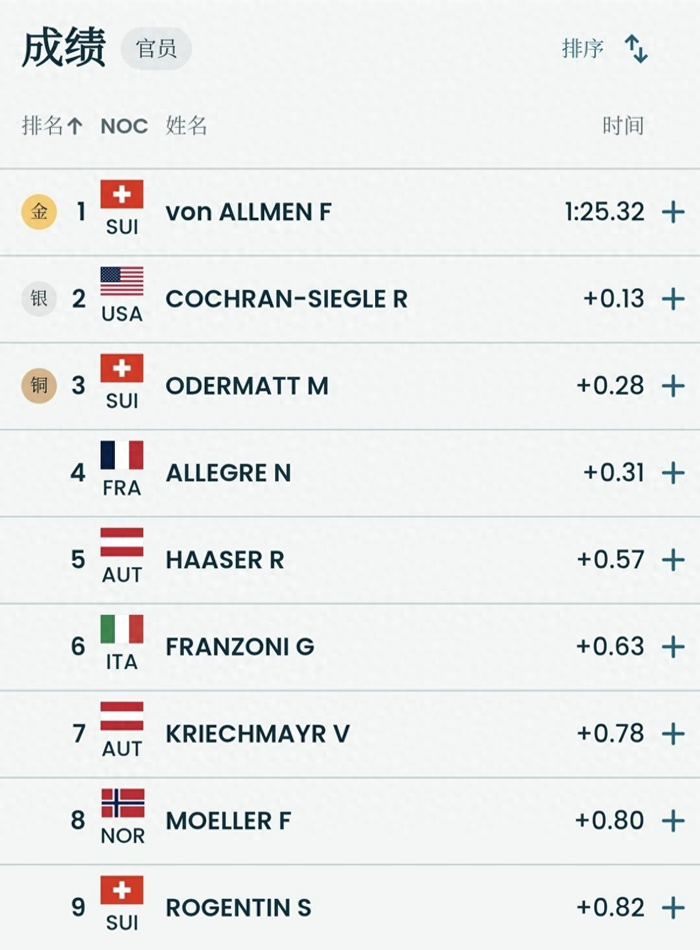Expand ALLEGRE N row with plus
The width and height of the screenshot is (700, 950).
click(673, 472)
